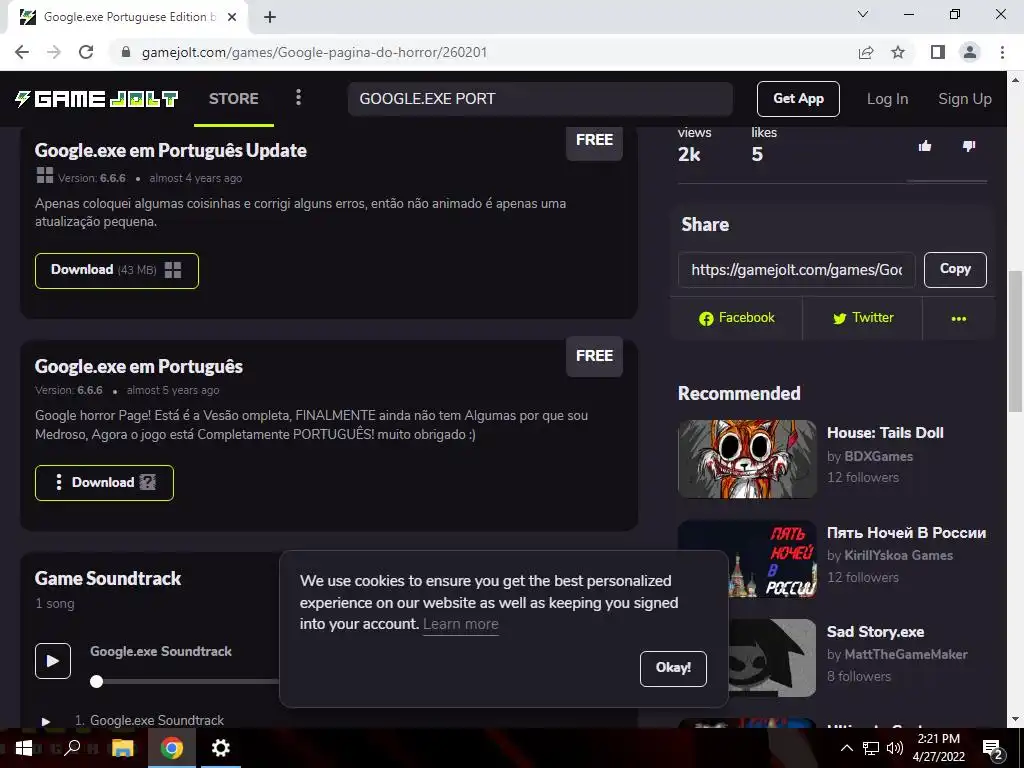
Task: Open Chrome three-dot menu
Action: coord(1002,52)
